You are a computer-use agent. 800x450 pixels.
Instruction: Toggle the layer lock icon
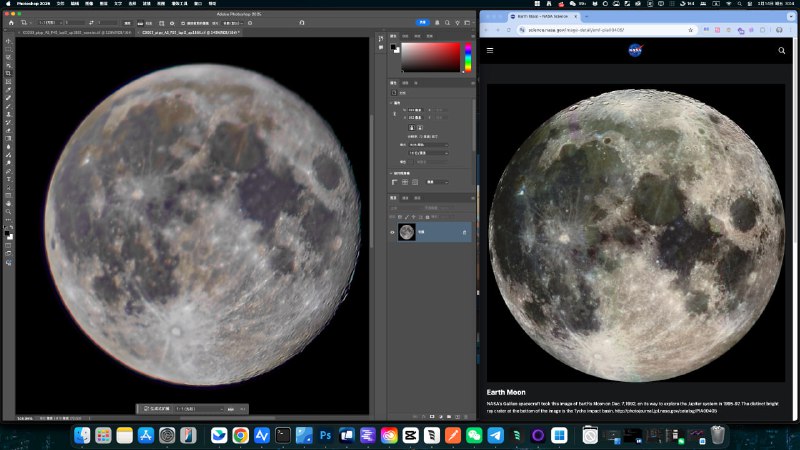pos(464,232)
